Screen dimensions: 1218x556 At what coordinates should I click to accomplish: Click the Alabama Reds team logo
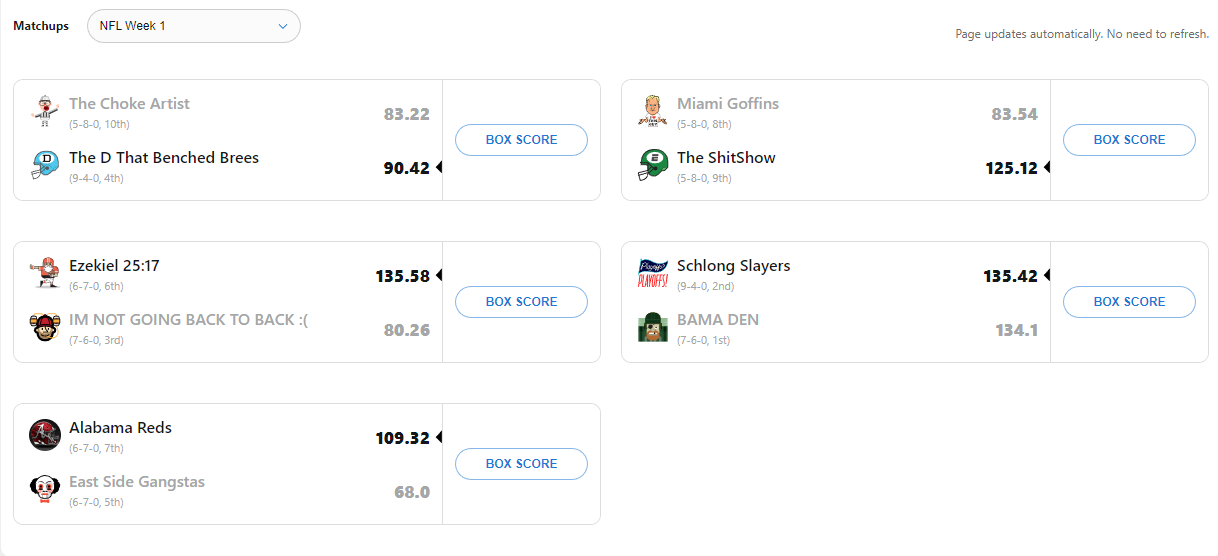click(x=44, y=434)
